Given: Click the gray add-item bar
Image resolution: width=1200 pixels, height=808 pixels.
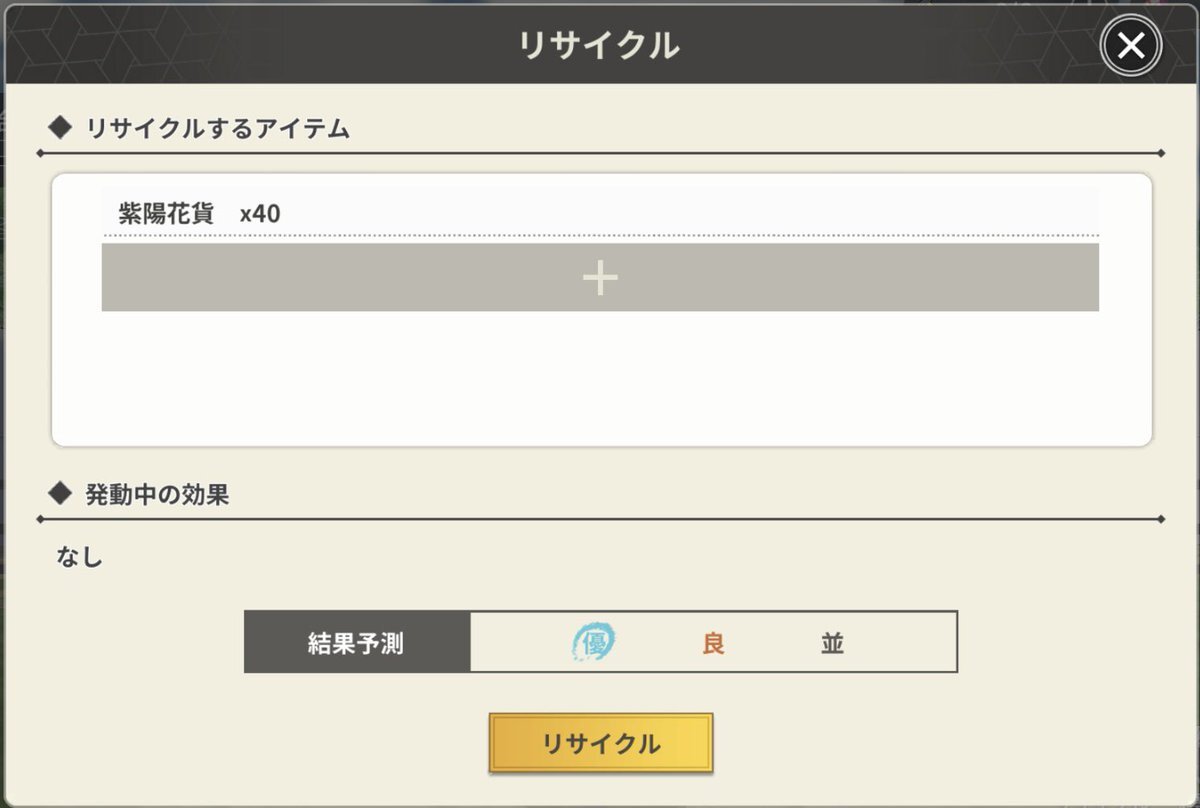Looking at the screenshot, I should pos(600,277).
